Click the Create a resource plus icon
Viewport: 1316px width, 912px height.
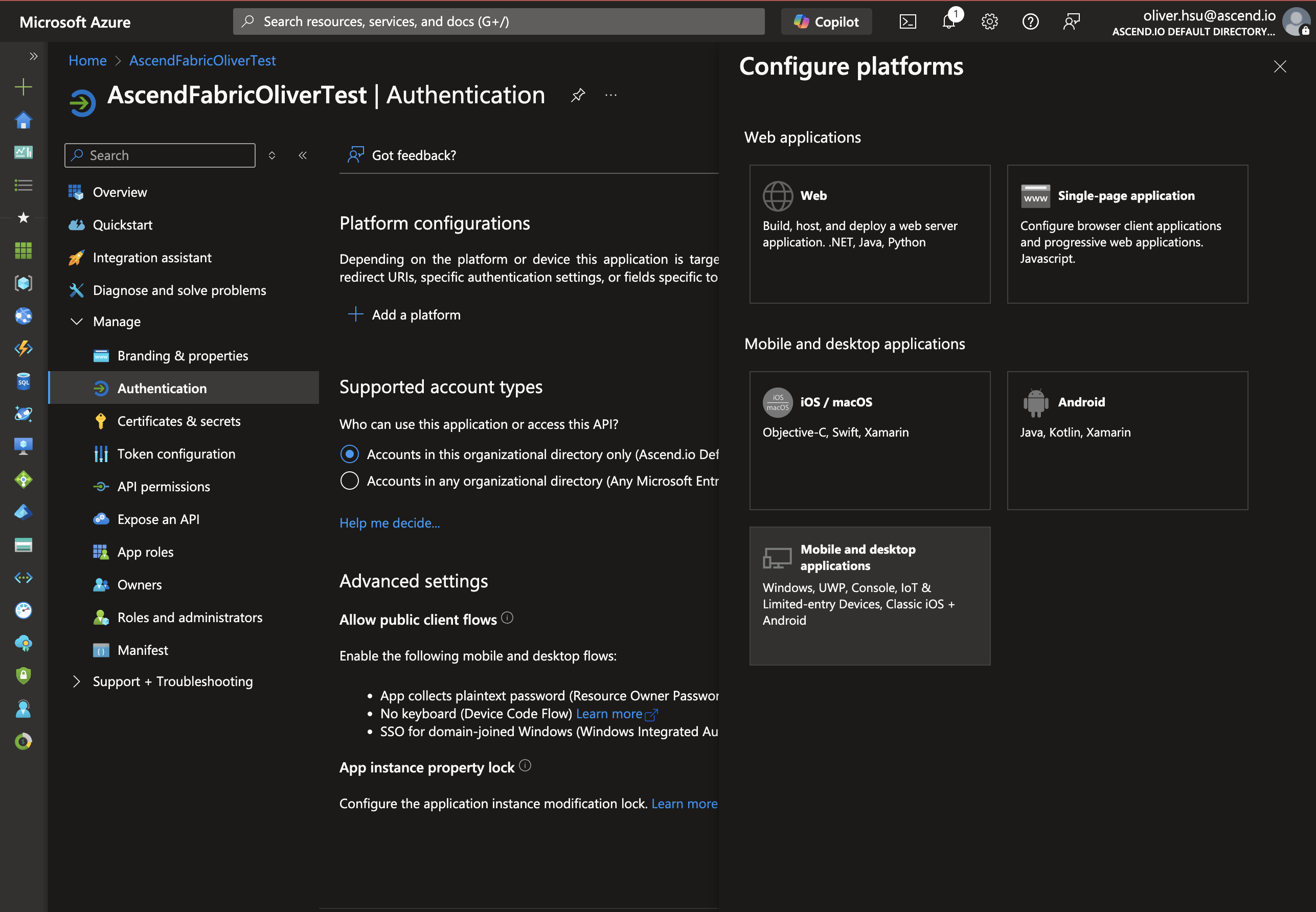coord(23,87)
